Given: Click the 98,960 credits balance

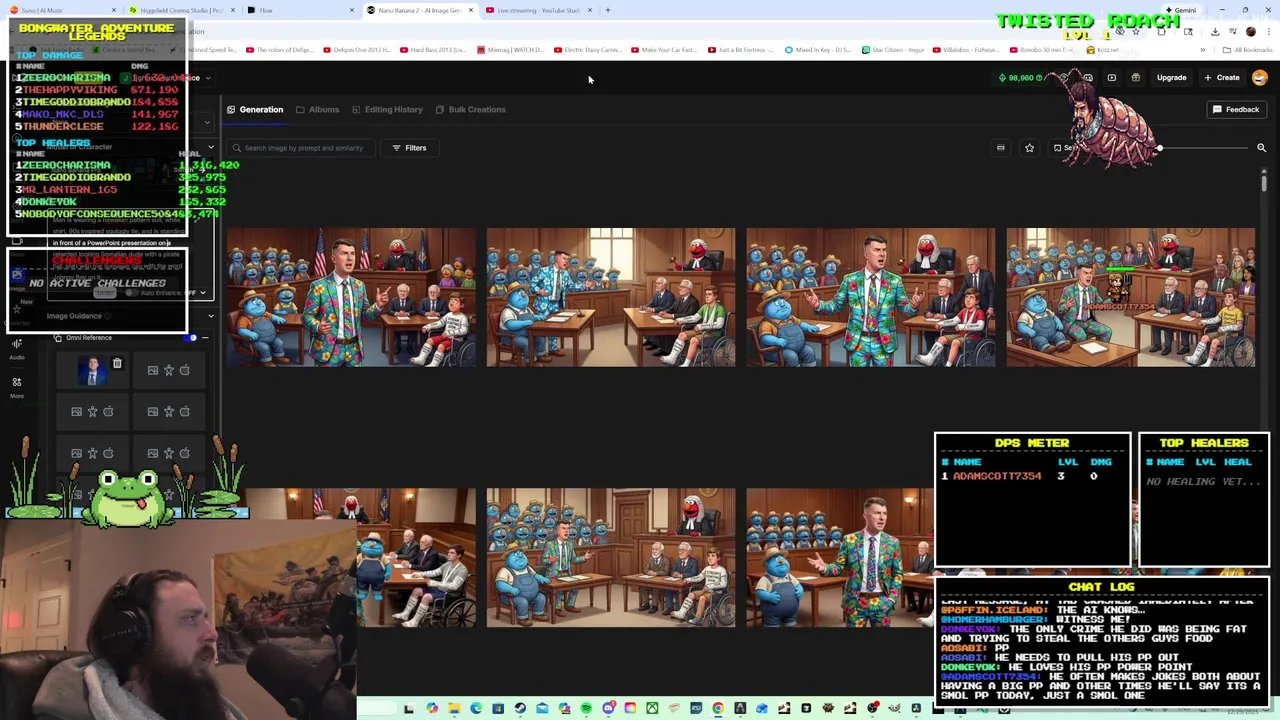Looking at the screenshot, I should 1020,77.
